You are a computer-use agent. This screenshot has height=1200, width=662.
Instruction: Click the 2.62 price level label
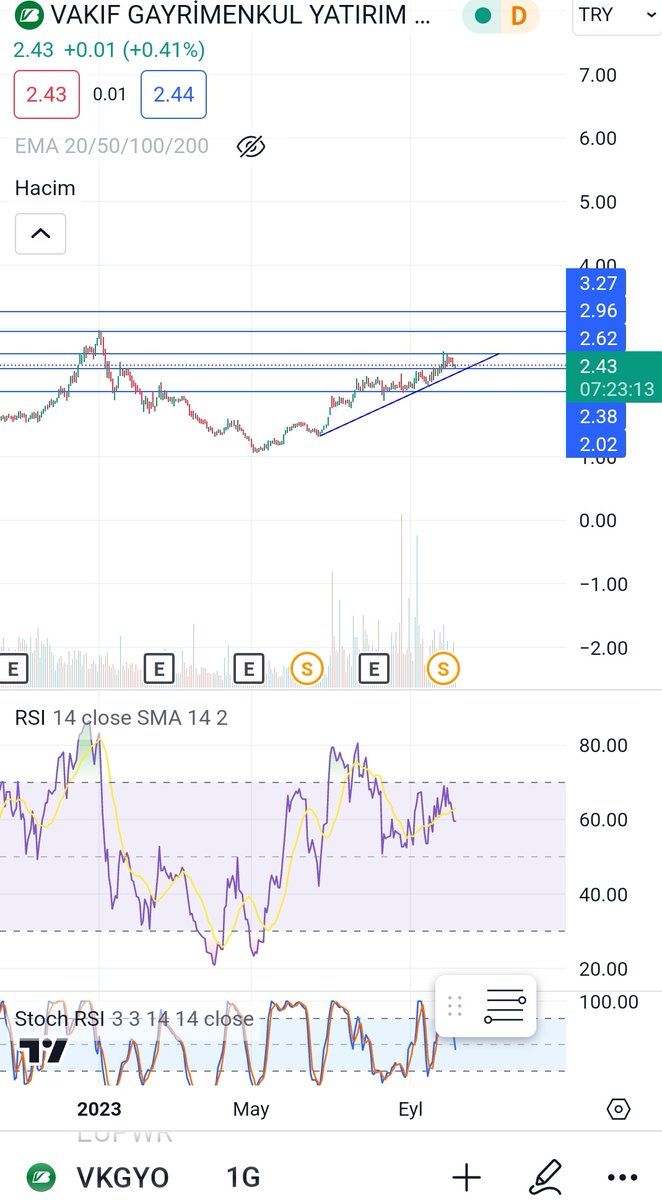click(598, 339)
